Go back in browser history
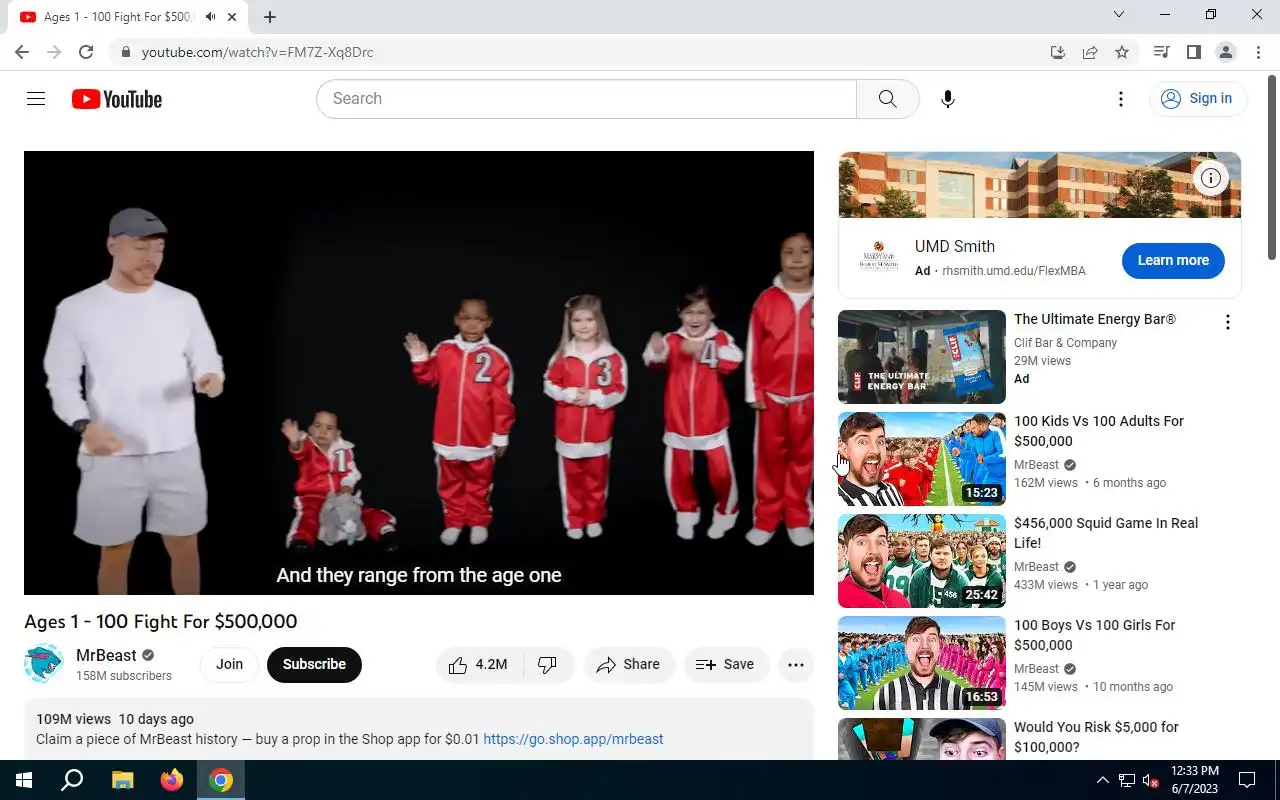1280x800 pixels. point(22,52)
